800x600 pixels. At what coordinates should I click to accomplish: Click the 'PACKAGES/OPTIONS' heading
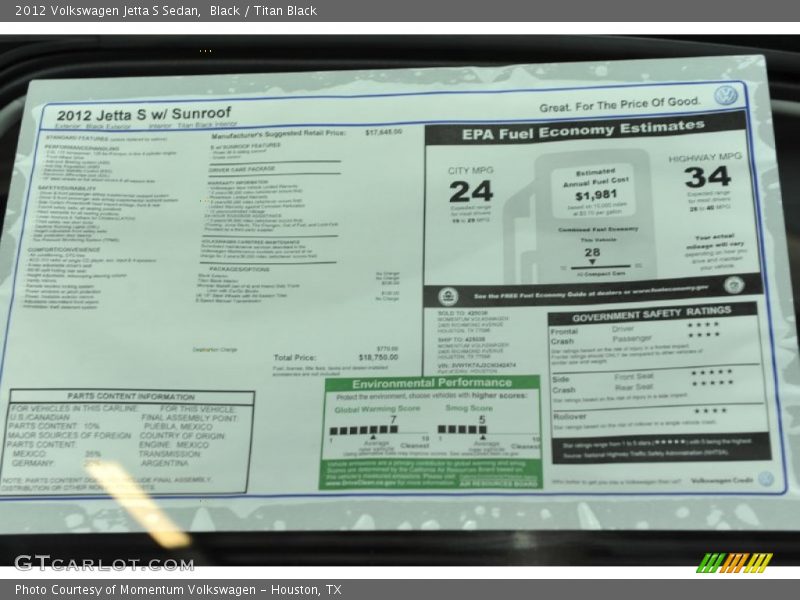pyautogui.click(x=239, y=269)
